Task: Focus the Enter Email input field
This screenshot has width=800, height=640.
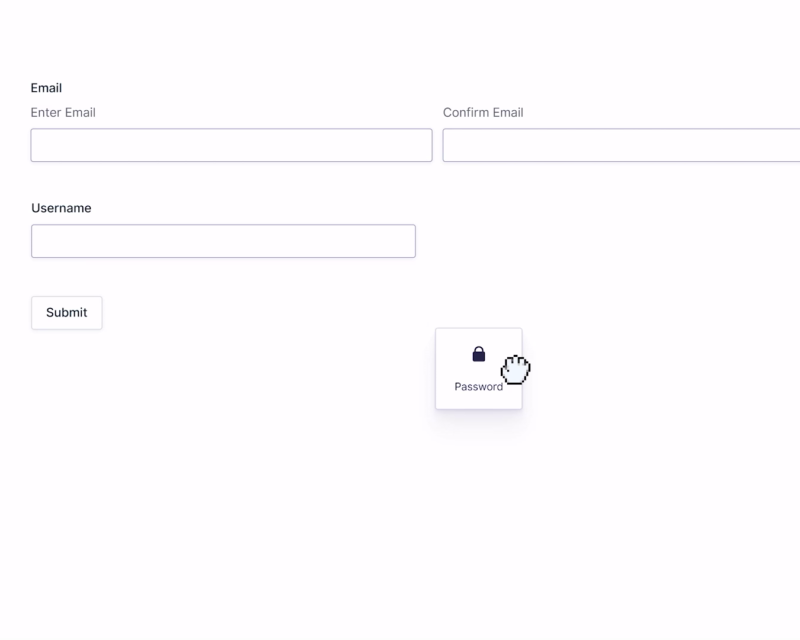Action: tap(231, 145)
